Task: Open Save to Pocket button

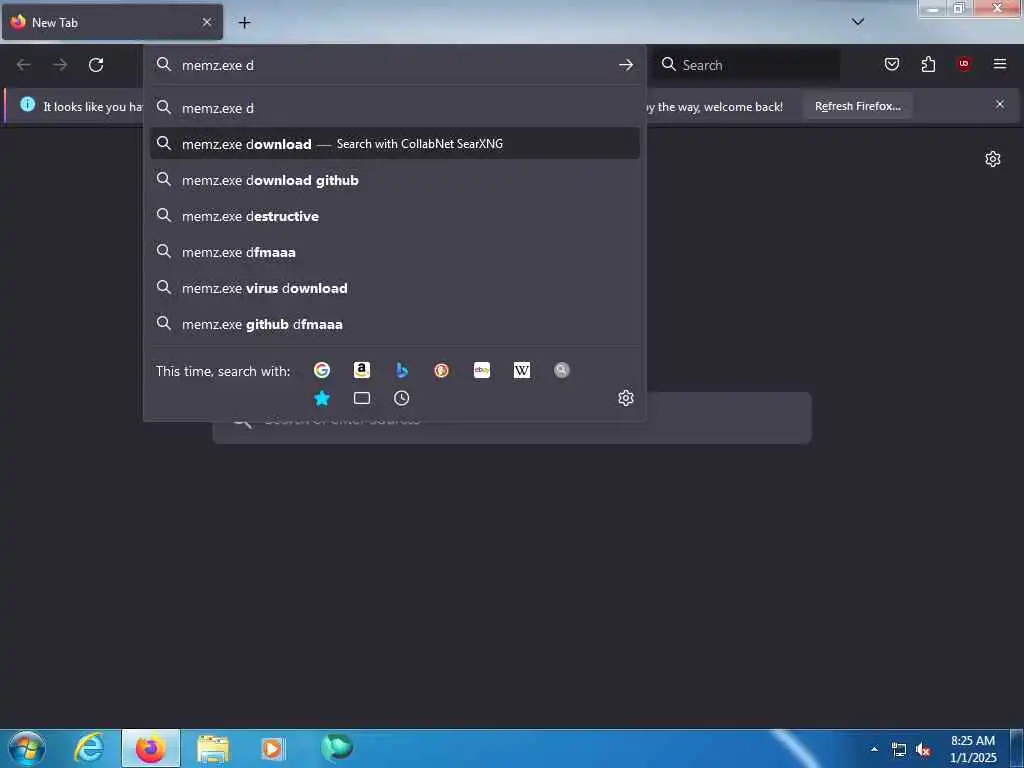Action: click(892, 64)
